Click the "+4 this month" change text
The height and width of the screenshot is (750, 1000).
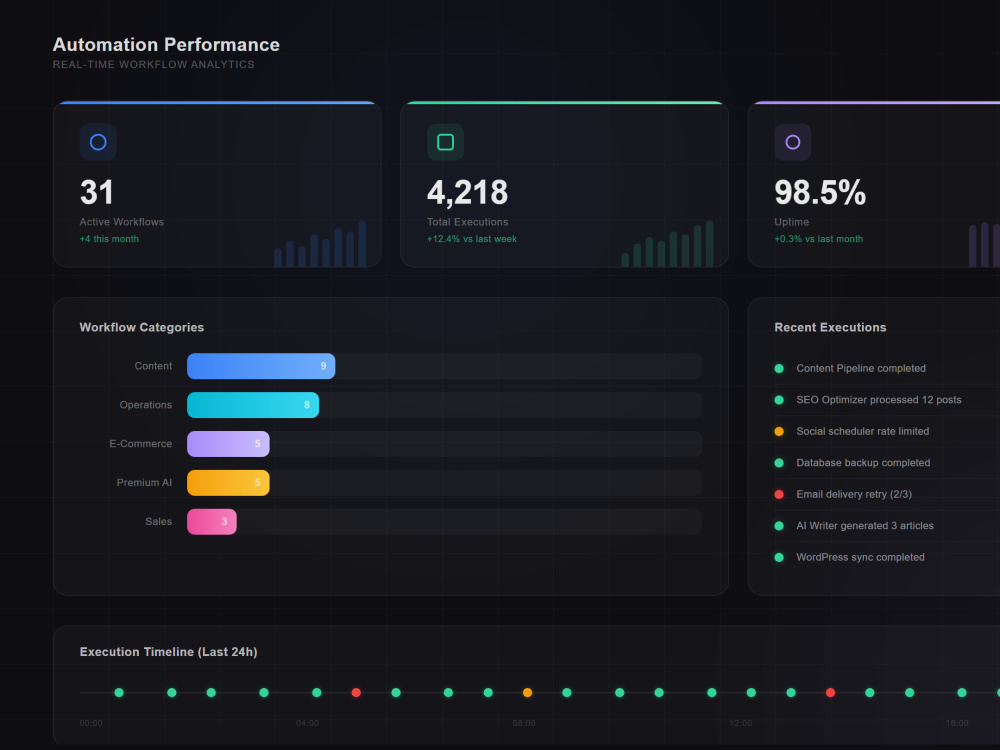(x=109, y=239)
